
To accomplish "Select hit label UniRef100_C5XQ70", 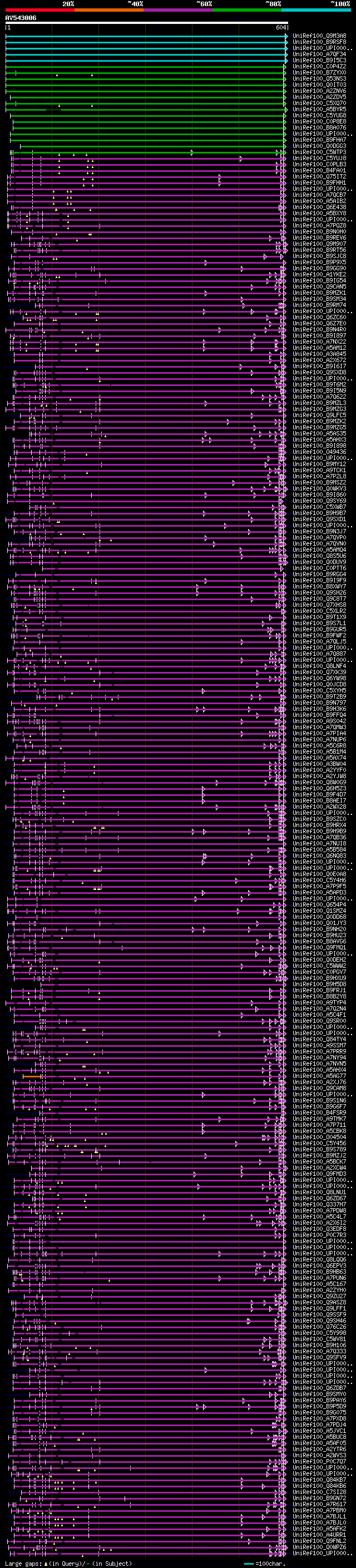I will coord(319,103).
